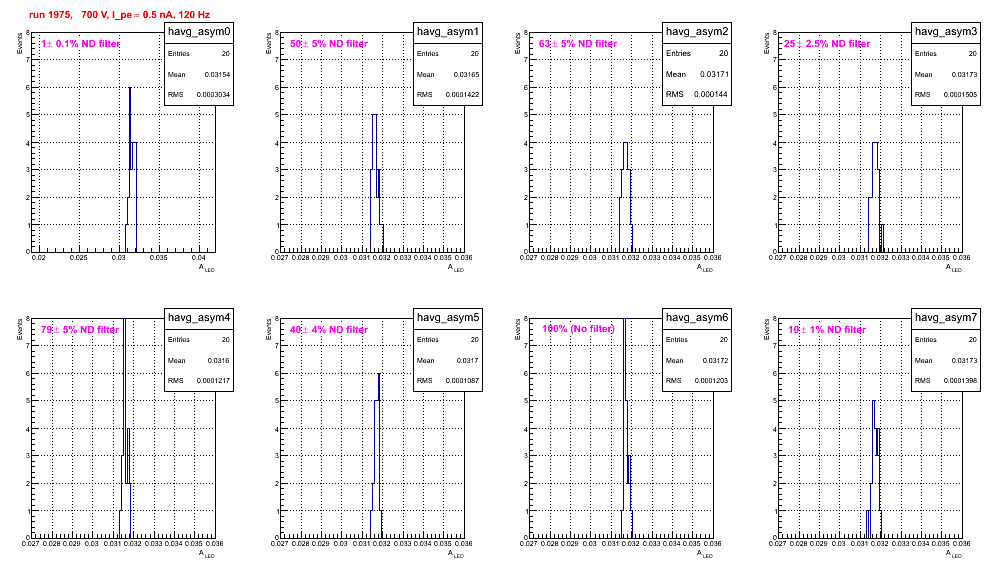The width and height of the screenshot is (996, 572).
Task: Select the '79± 5% ND filter' label
Action: click(80, 330)
